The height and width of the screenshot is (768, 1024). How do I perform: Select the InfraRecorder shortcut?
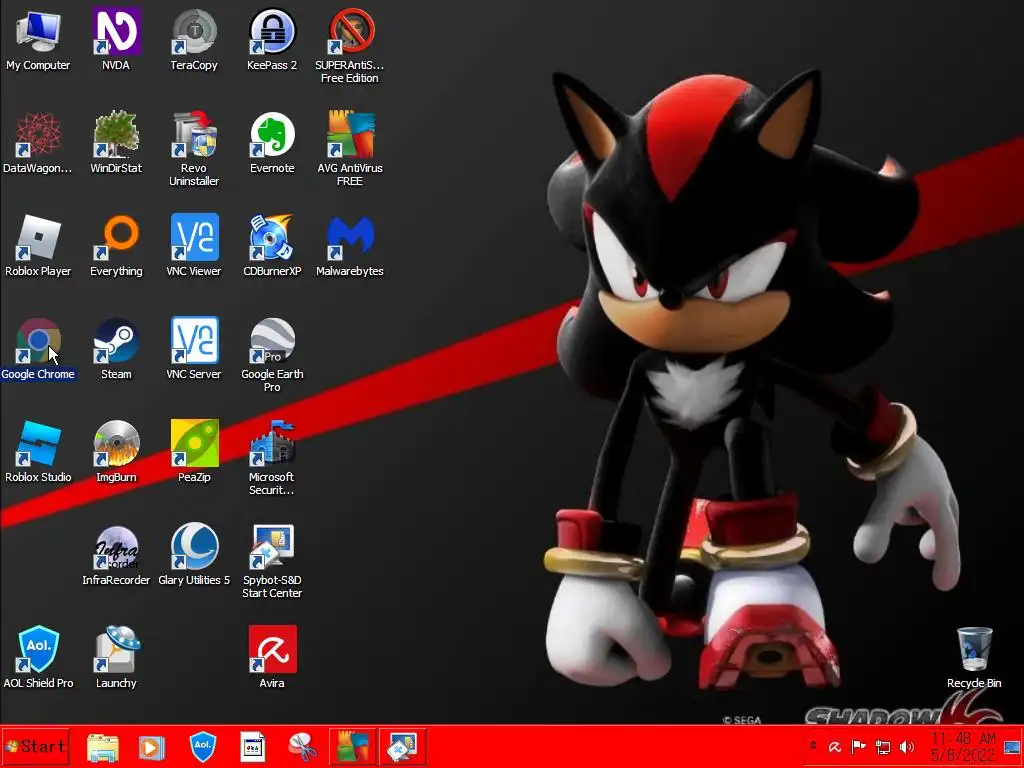pos(116,556)
